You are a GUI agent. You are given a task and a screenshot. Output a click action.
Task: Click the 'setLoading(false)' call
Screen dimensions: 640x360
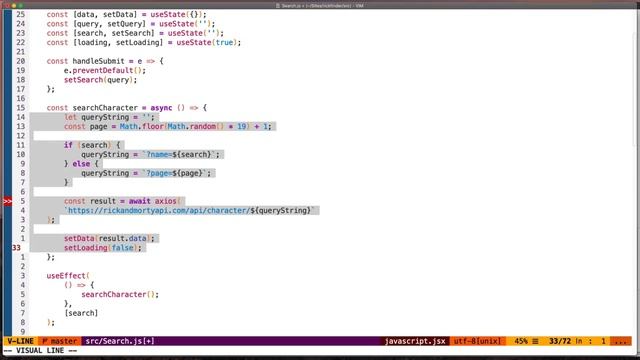[x=102, y=248]
